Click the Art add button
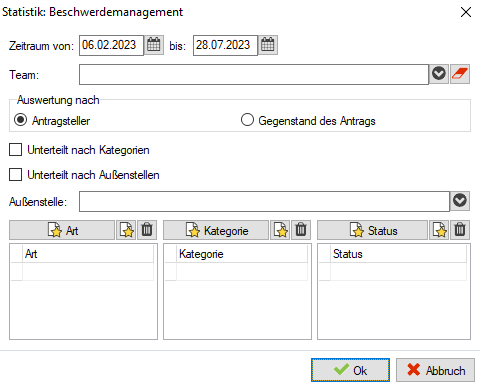Viewport: 480px width, 390px height. tap(62, 230)
